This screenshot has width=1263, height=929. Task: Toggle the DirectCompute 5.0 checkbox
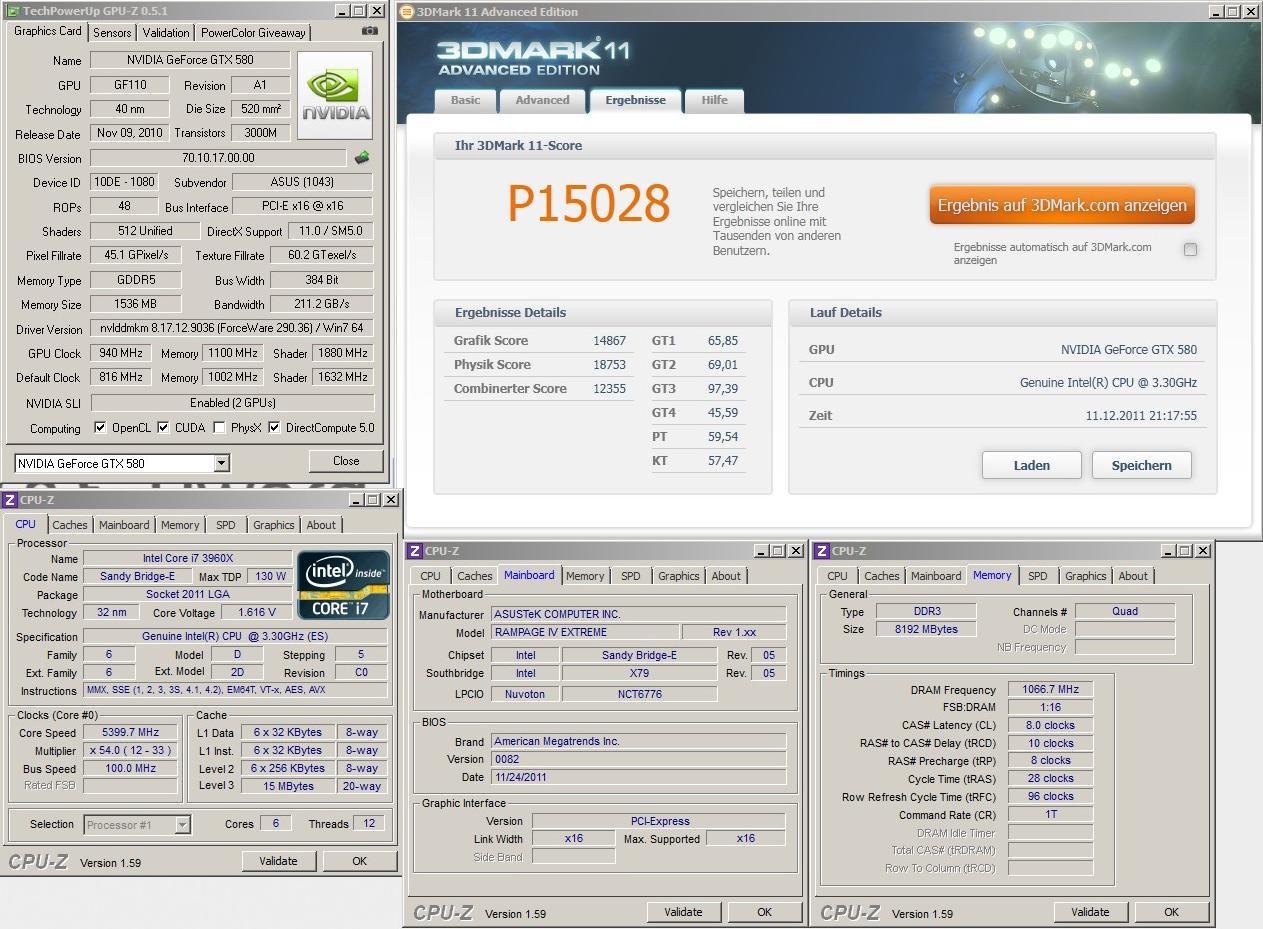[x=273, y=427]
